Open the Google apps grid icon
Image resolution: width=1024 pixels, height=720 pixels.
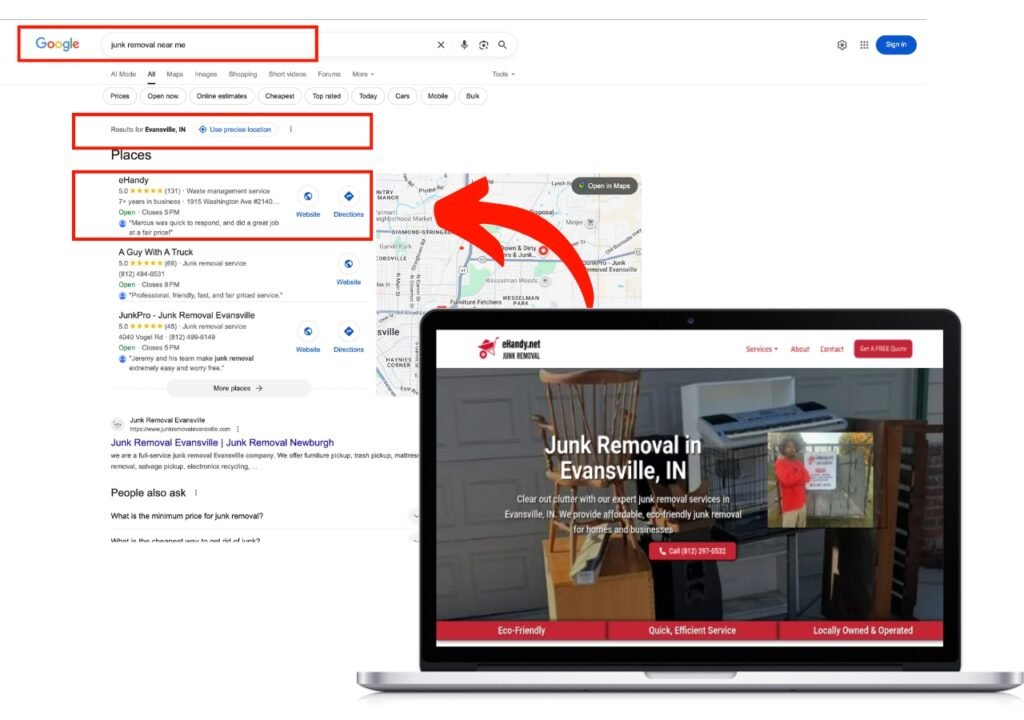click(864, 45)
